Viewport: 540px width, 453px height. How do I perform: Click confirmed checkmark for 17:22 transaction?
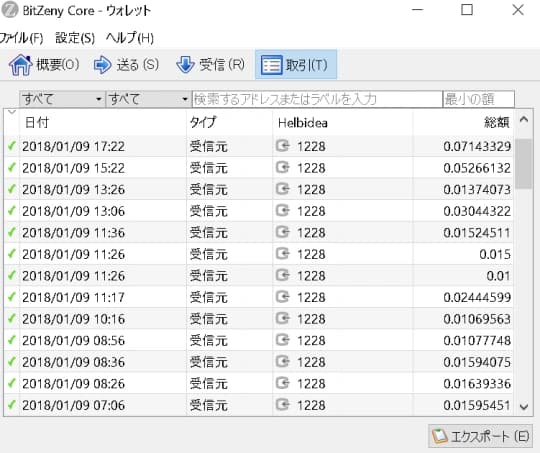pos(12,146)
